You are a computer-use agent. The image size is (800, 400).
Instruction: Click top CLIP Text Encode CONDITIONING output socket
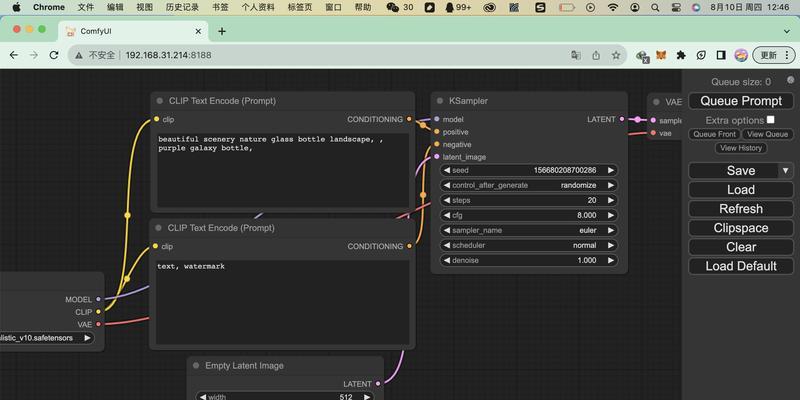(409, 119)
